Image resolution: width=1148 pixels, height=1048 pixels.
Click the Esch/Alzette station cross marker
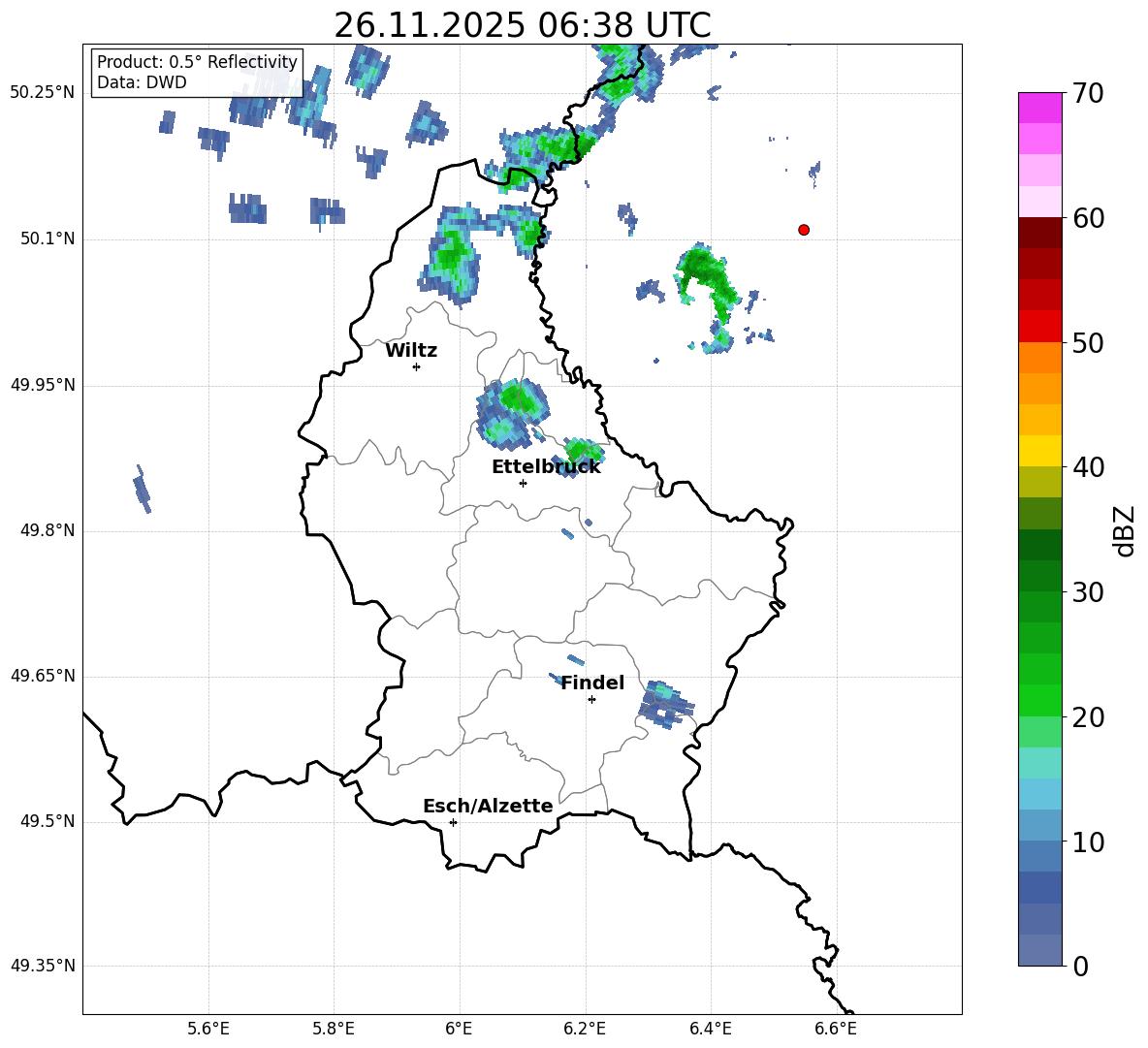453,822
